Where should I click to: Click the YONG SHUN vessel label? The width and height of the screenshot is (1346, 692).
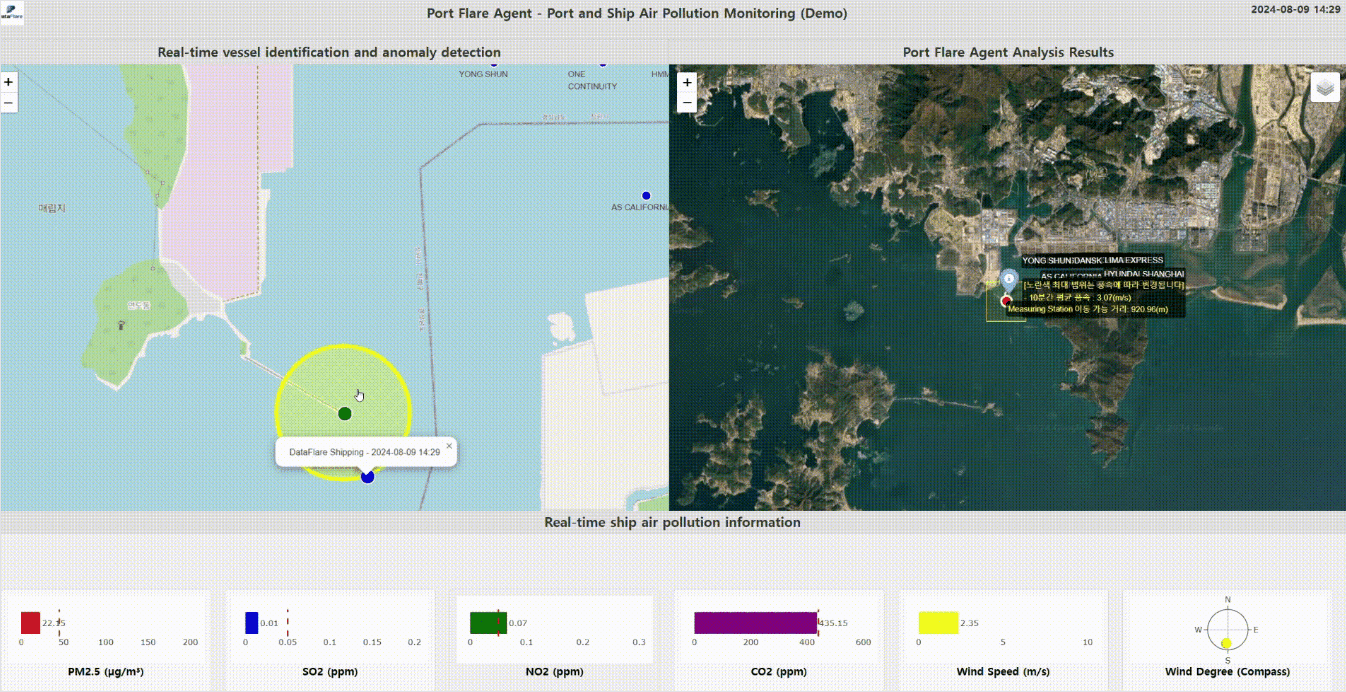click(483, 74)
